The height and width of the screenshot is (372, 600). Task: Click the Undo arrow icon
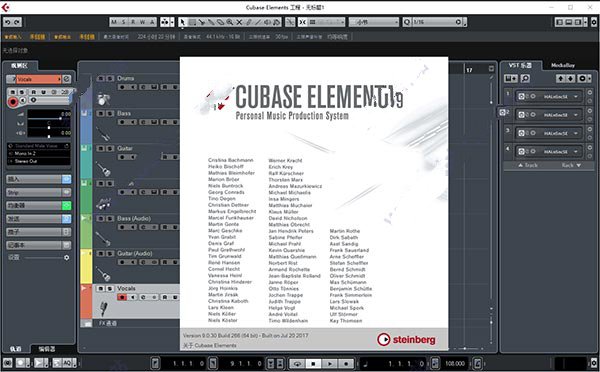[8, 22]
